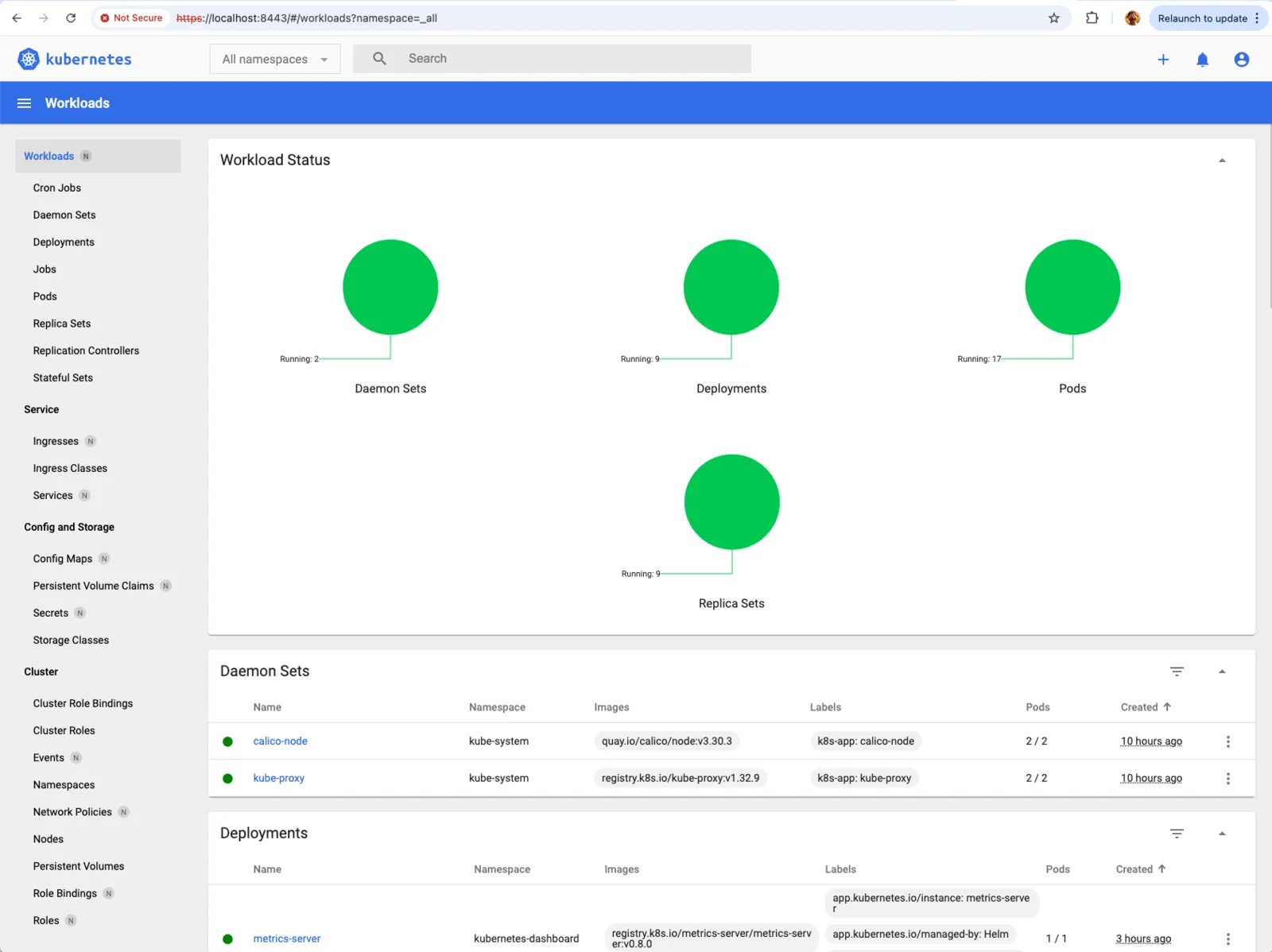
Task: Open the All namespaces dropdown
Action: point(275,59)
